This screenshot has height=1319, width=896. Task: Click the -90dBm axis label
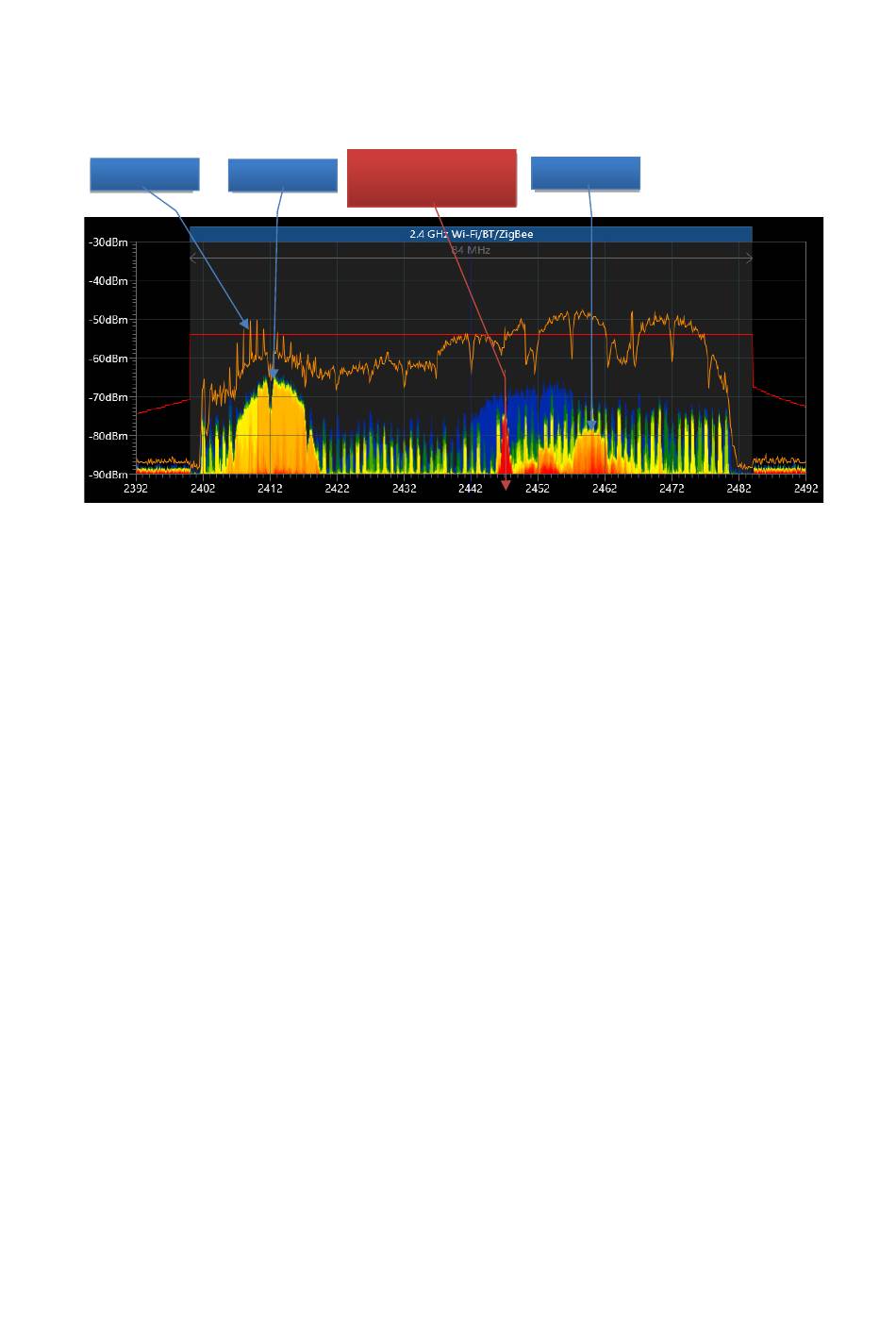click(108, 475)
